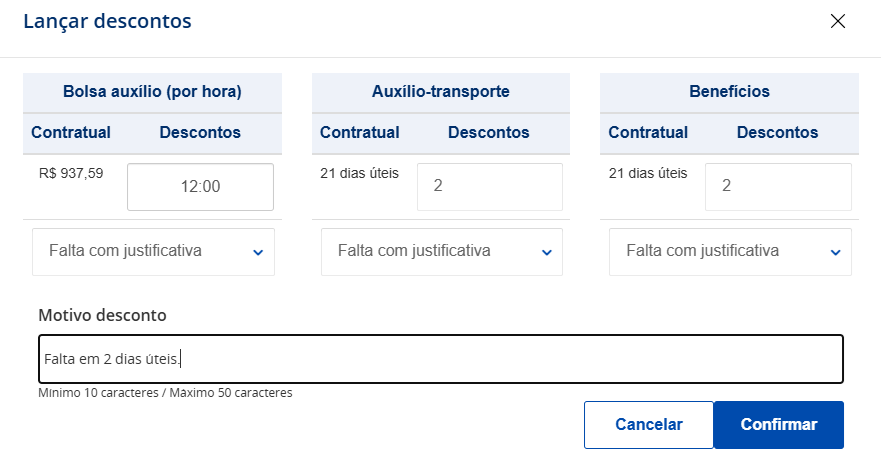Click the Auxílio-transporte discount days field
The width and height of the screenshot is (881, 470).
point(489,187)
